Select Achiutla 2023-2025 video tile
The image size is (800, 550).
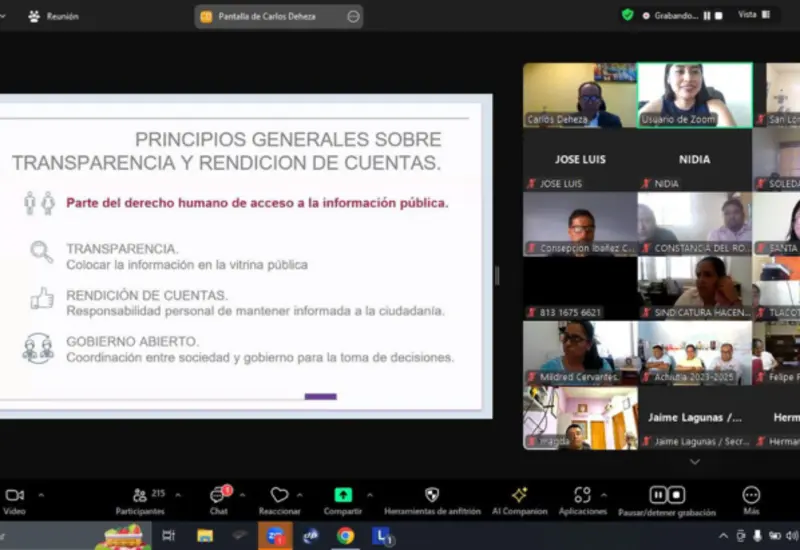(695, 353)
